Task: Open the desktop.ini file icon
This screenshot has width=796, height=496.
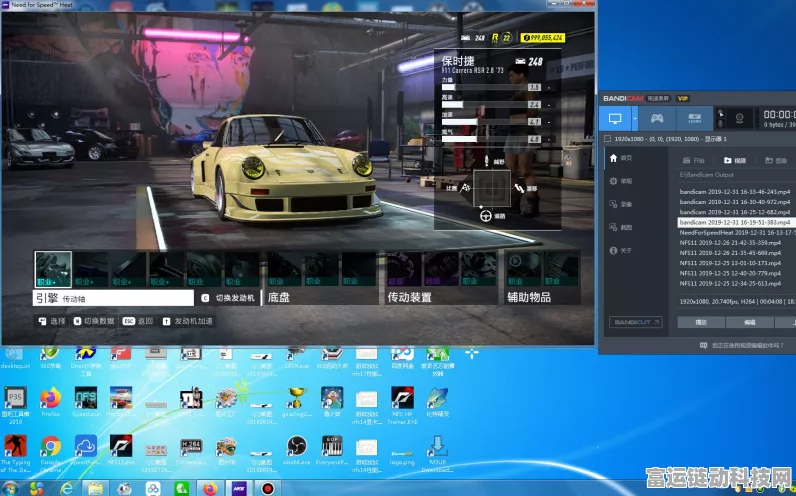Action: [x=15, y=358]
